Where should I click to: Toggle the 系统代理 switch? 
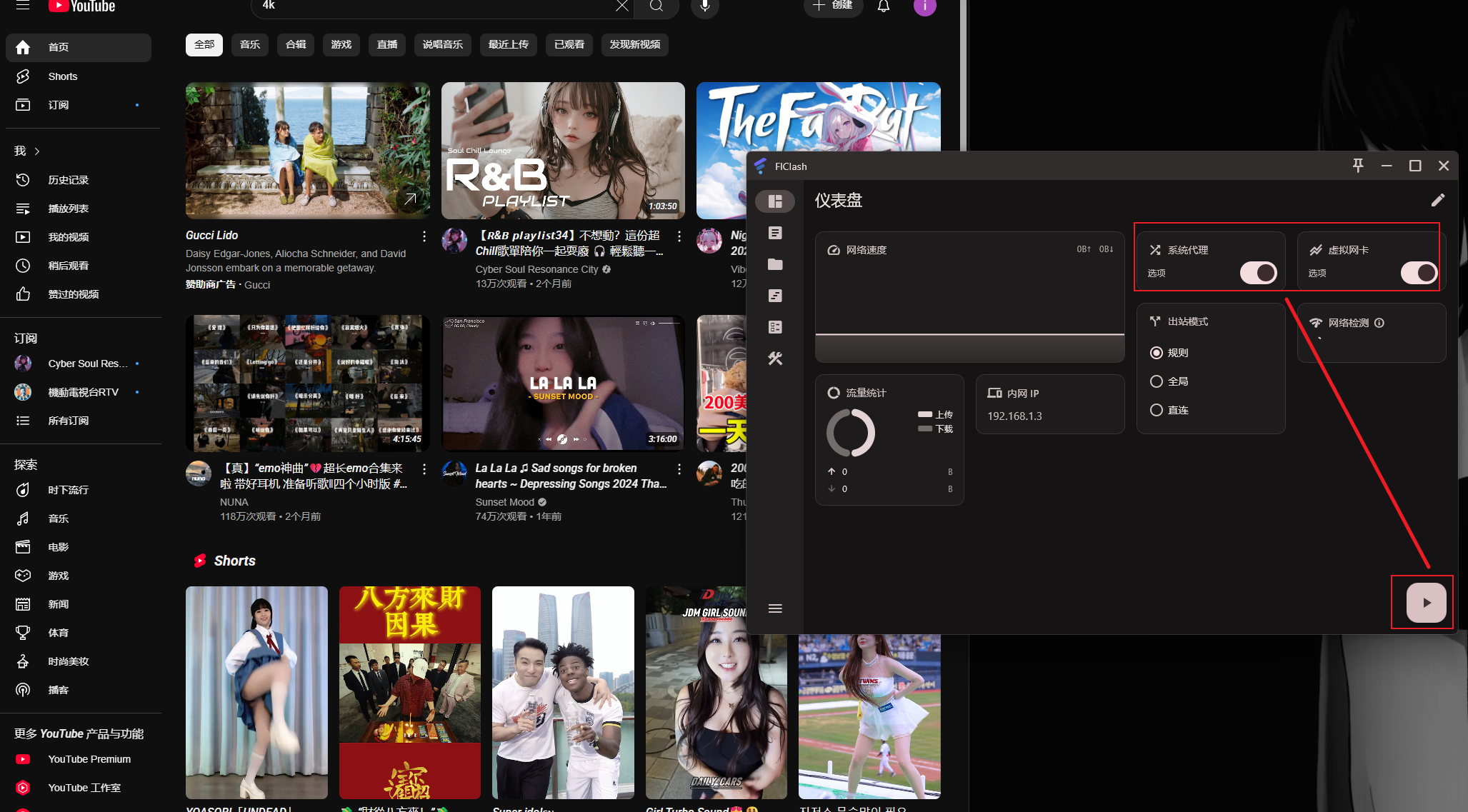(x=1258, y=273)
